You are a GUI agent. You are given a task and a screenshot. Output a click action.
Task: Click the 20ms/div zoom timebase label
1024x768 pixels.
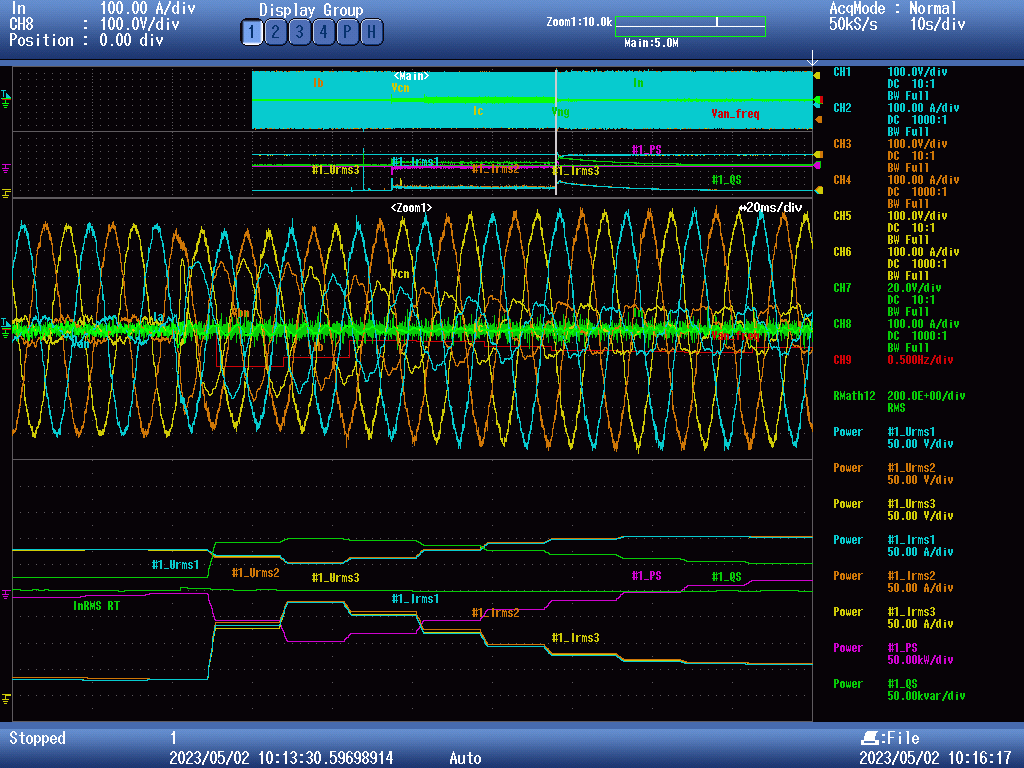pyautogui.click(x=770, y=208)
